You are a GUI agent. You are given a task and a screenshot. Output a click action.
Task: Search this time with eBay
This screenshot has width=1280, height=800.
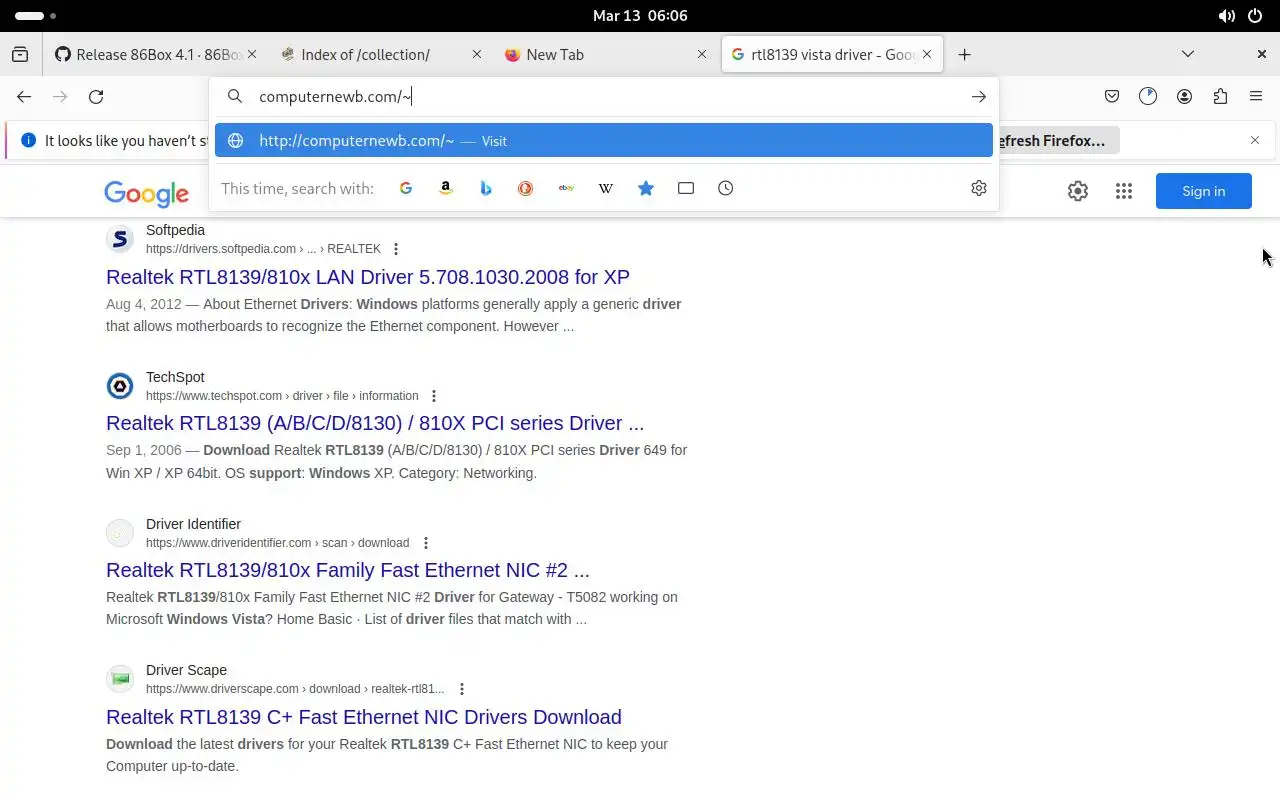tap(566, 188)
